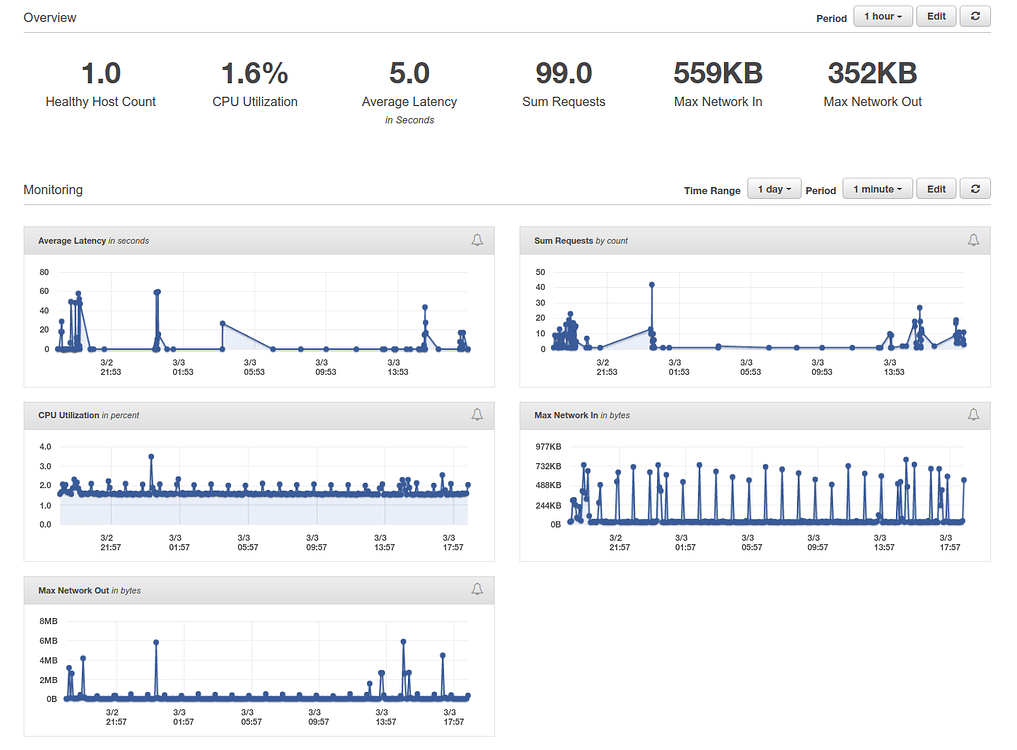
Task: Refresh the Monitoring charts
Action: (x=975, y=188)
